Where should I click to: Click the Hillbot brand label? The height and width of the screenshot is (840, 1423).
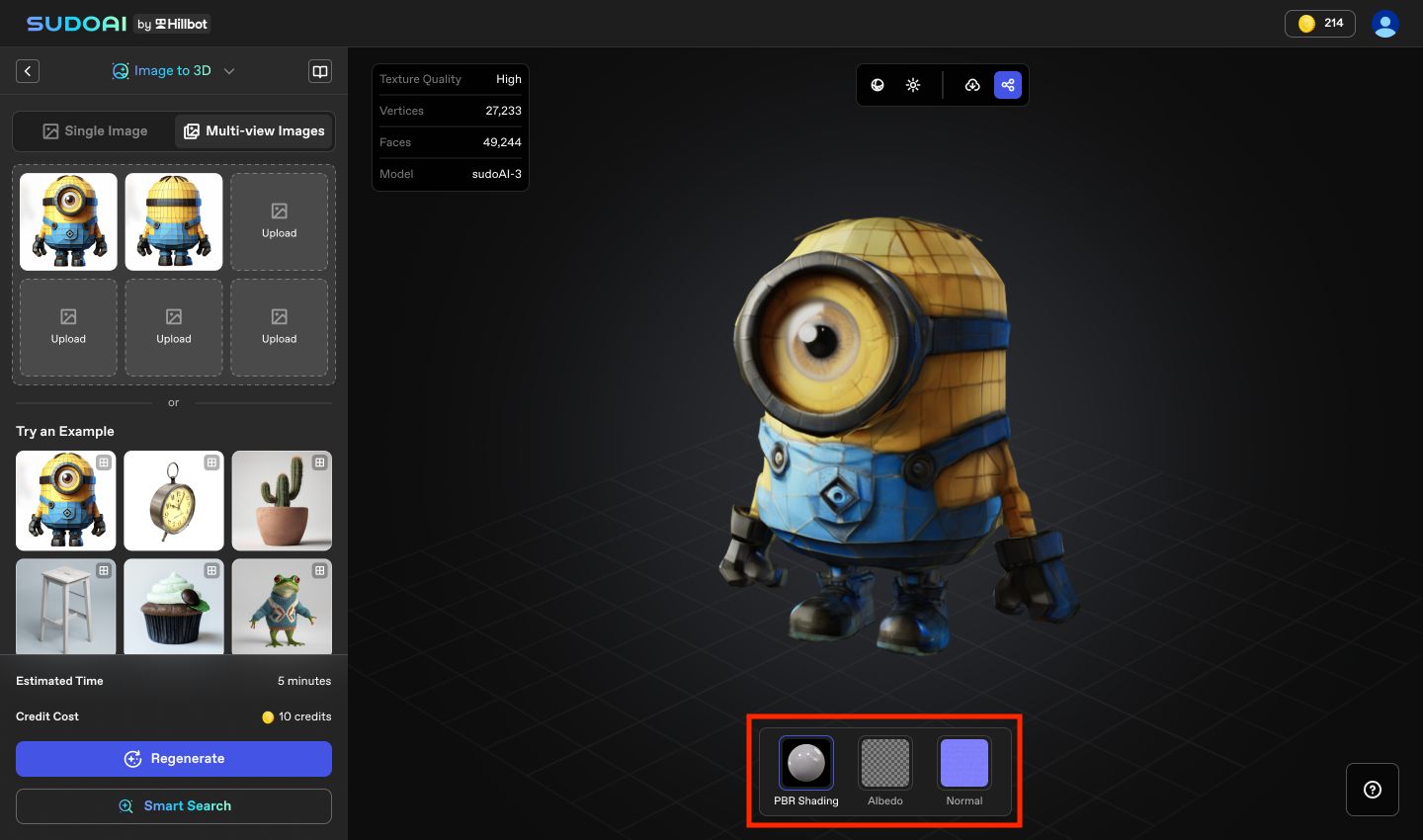(x=181, y=24)
